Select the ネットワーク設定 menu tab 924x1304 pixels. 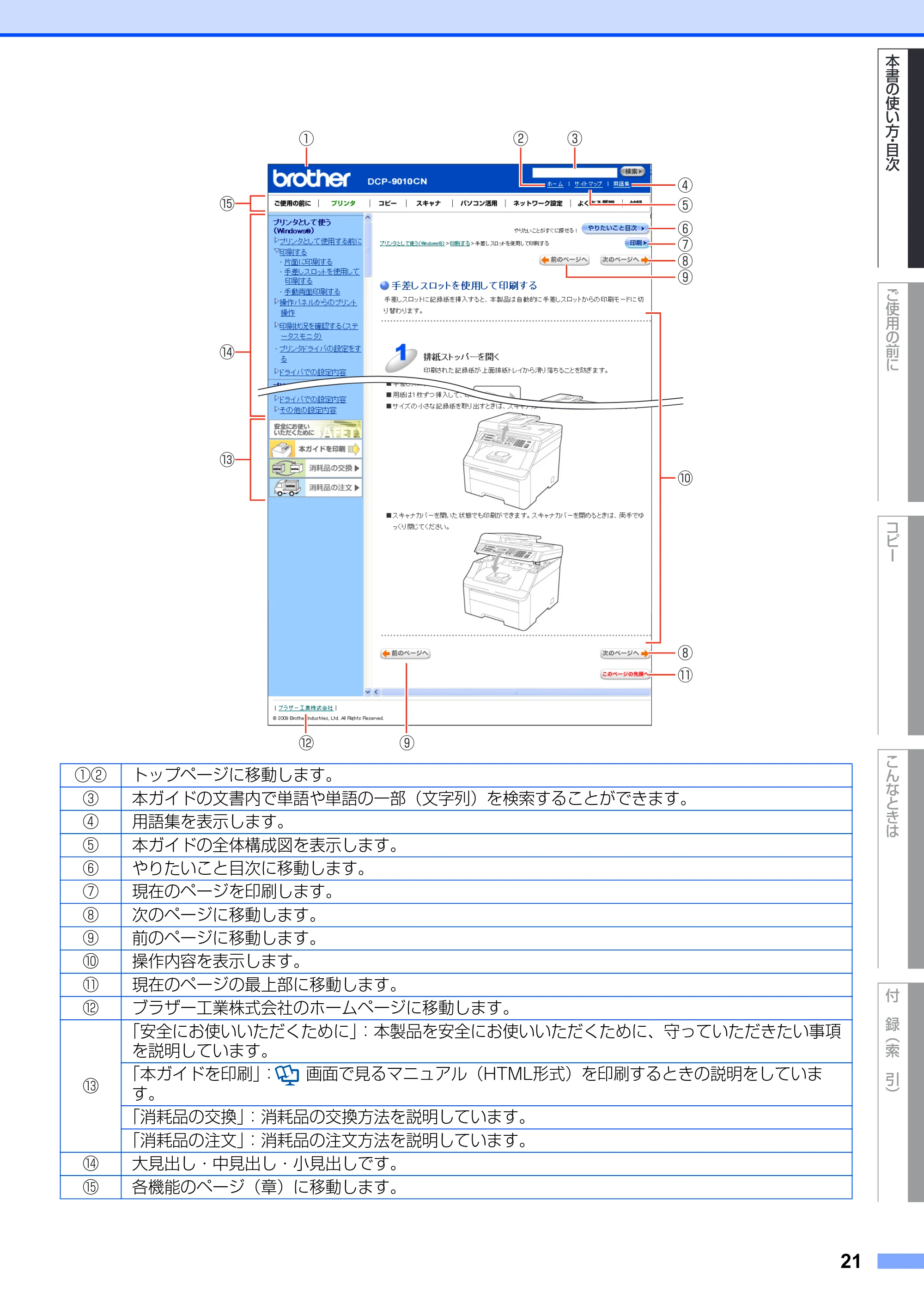point(538,203)
